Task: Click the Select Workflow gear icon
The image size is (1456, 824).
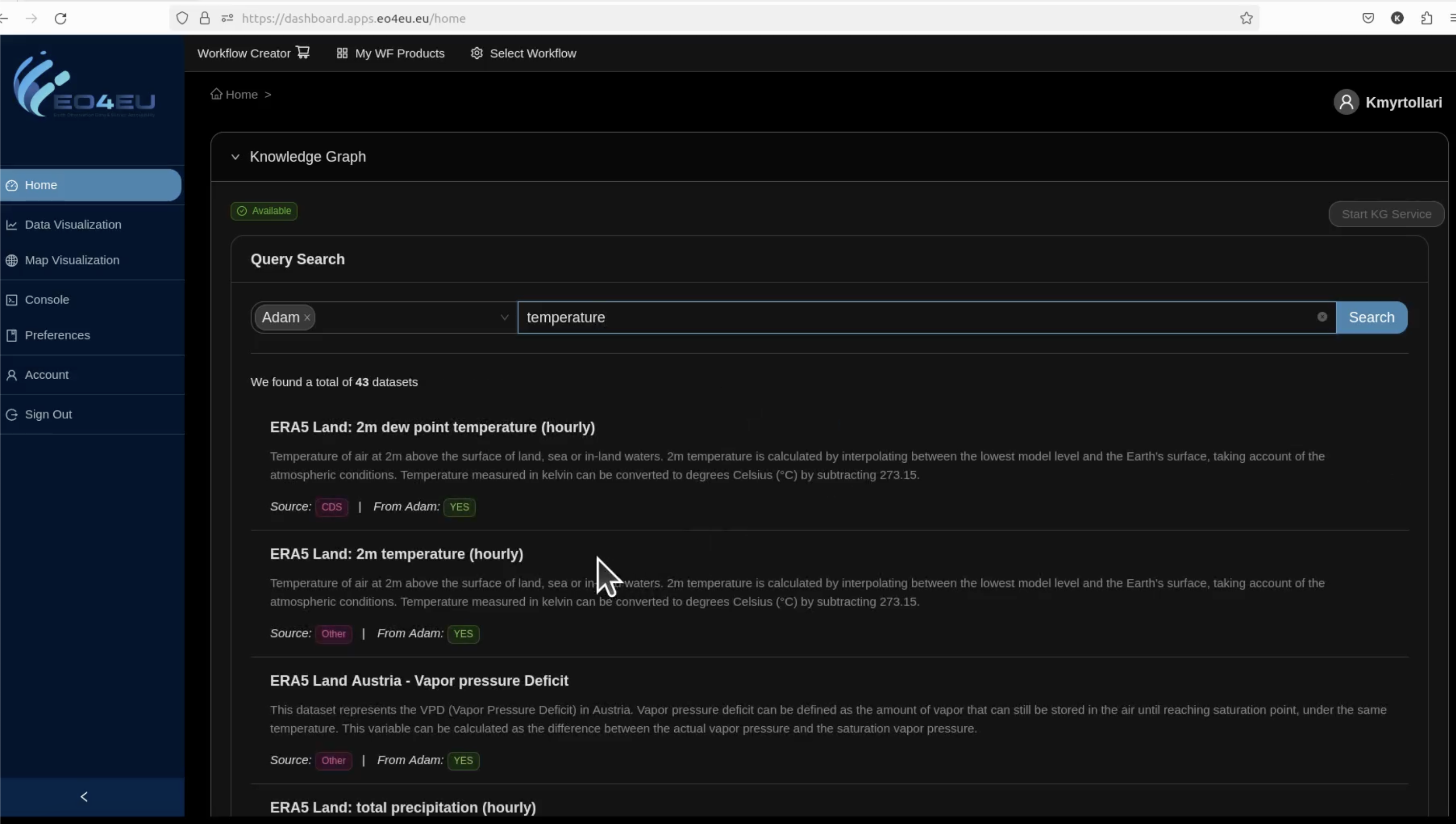Action: click(477, 53)
